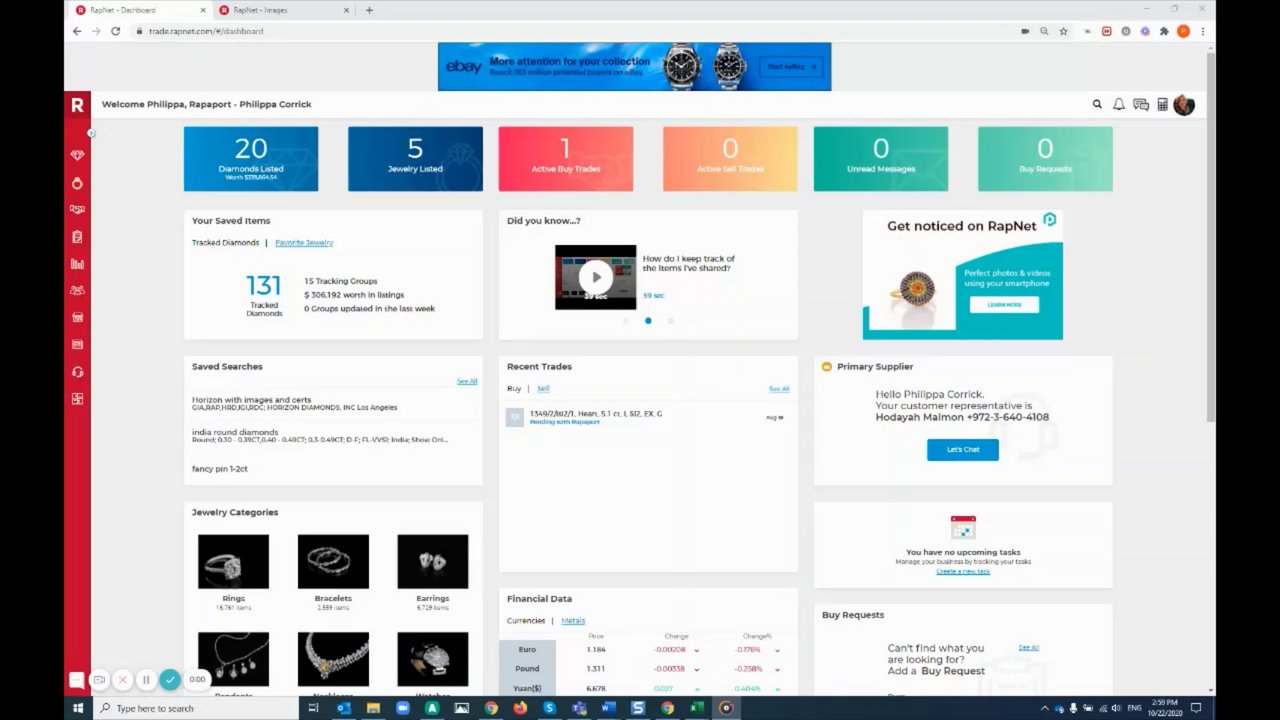Open the headset support icon in sidebar
The height and width of the screenshot is (720, 1280).
(x=77, y=372)
